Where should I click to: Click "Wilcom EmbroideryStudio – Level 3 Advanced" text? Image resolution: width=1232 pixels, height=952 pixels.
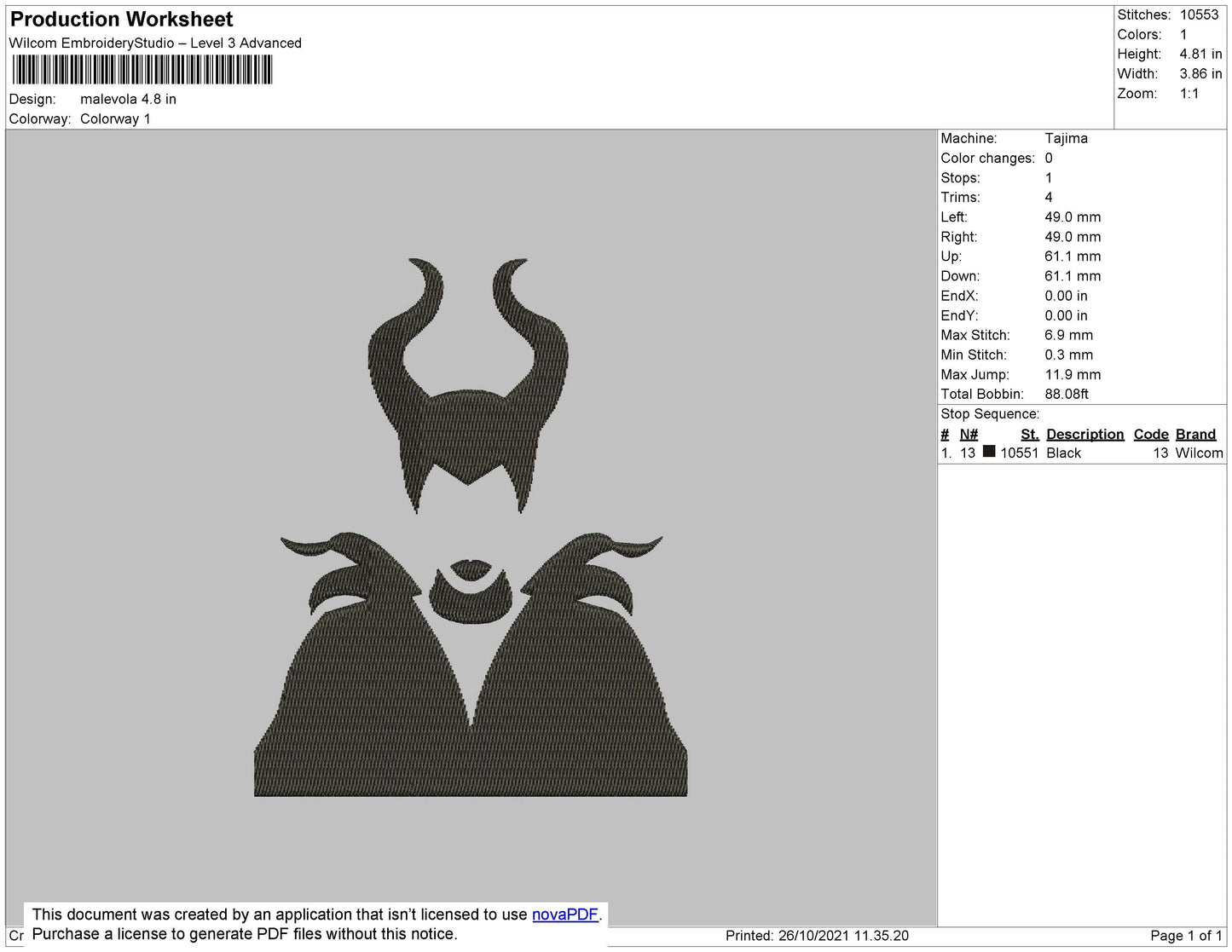155,43
